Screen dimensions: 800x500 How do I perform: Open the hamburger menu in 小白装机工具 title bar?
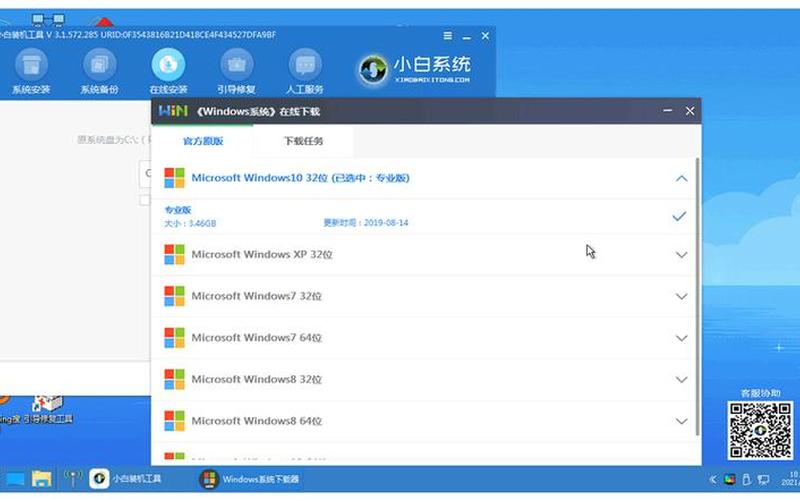(x=447, y=36)
